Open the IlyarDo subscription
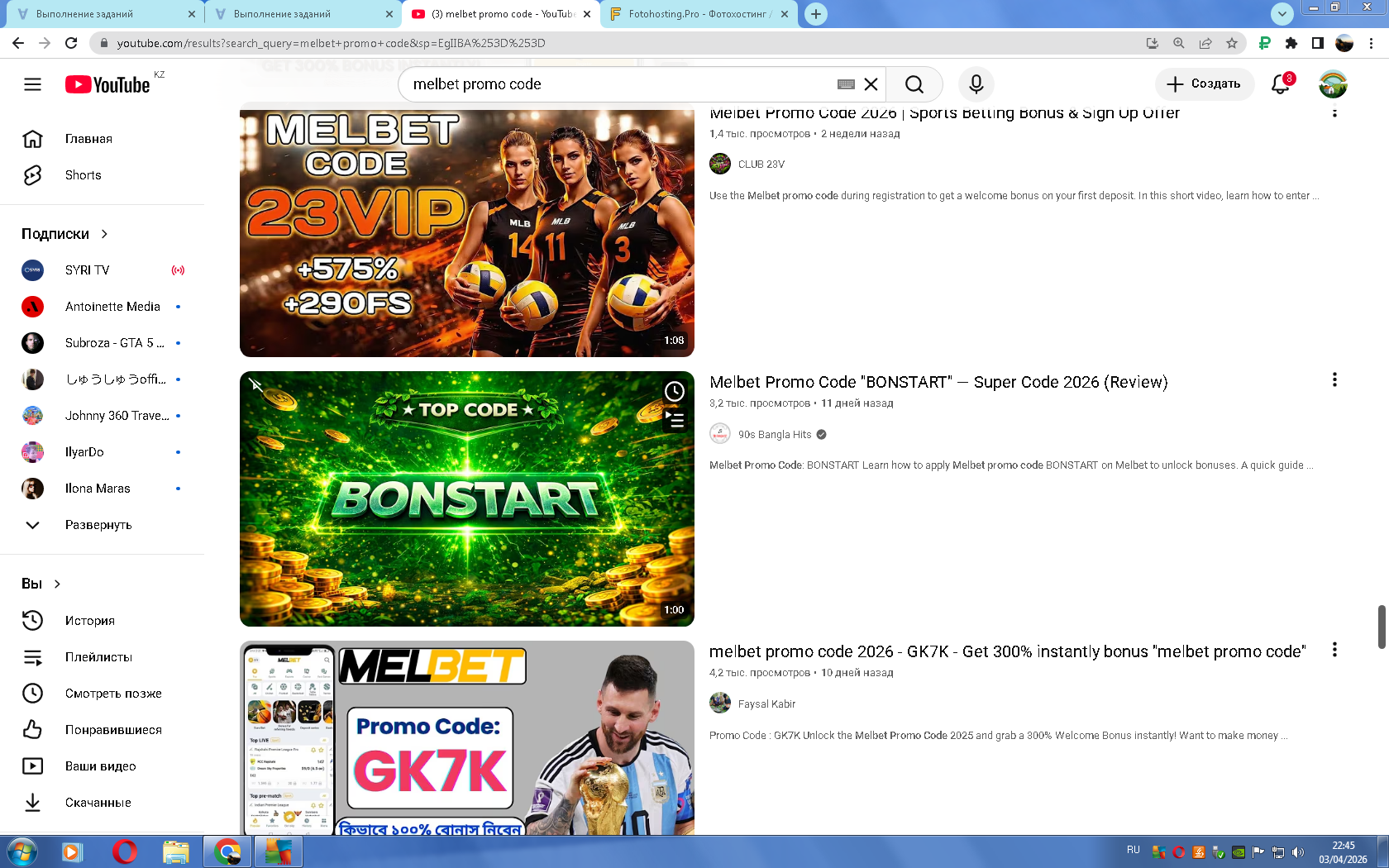 (x=103, y=452)
